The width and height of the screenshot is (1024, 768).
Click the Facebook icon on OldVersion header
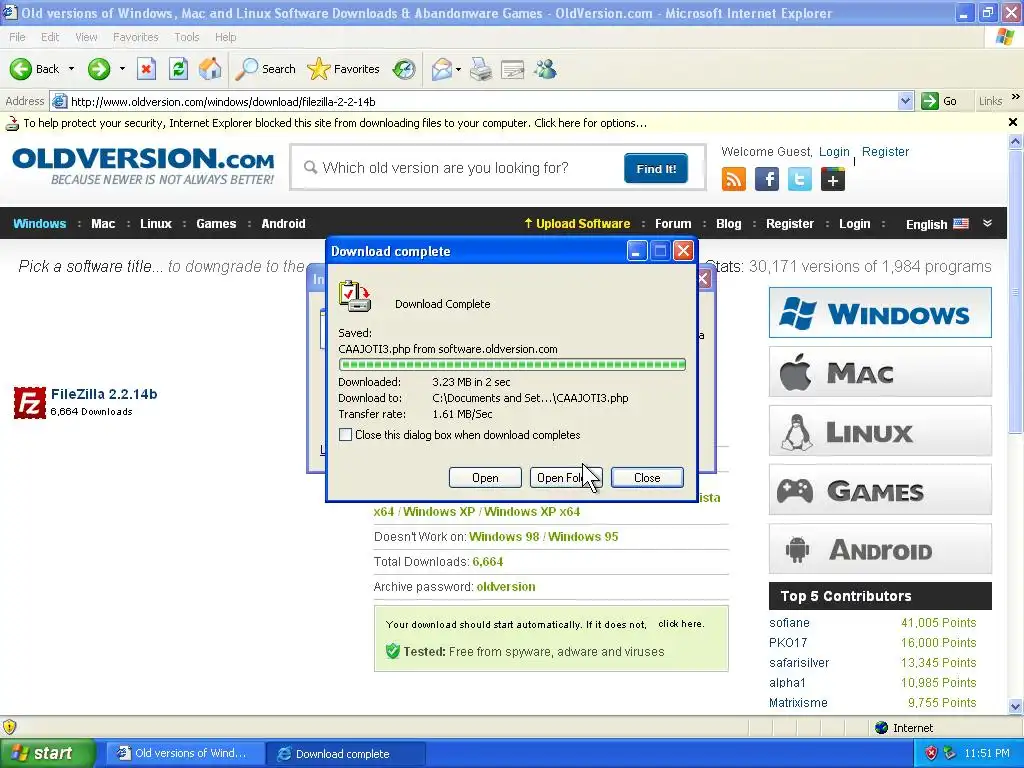click(x=767, y=179)
